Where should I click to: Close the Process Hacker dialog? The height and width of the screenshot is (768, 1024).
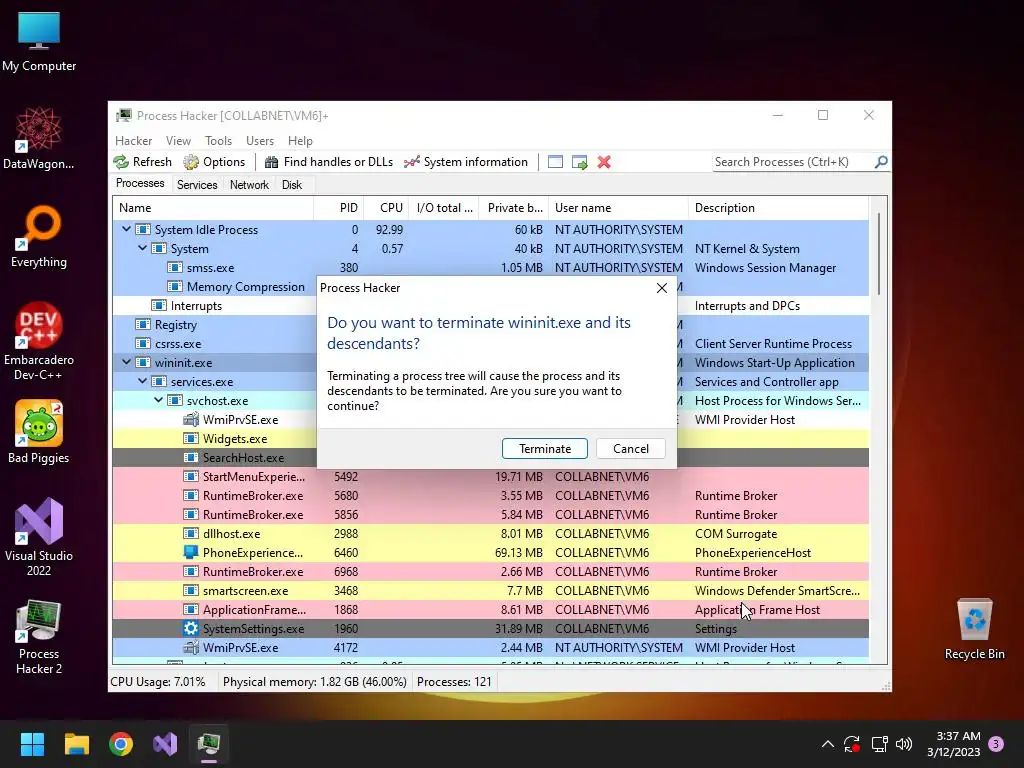[x=662, y=288]
